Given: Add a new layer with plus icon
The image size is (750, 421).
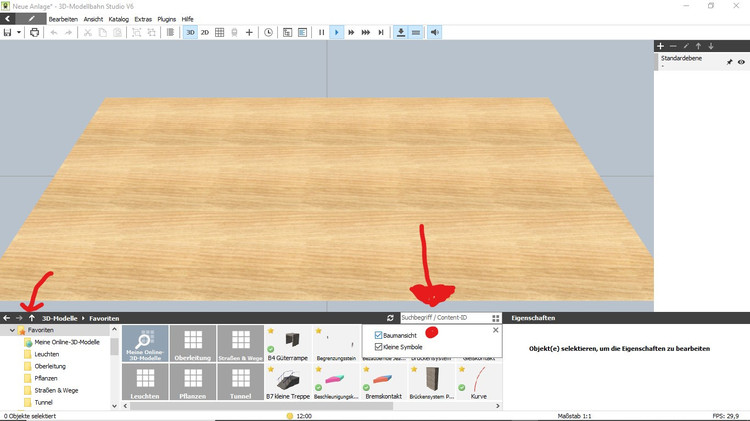Looking at the screenshot, I should (x=660, y=46).
